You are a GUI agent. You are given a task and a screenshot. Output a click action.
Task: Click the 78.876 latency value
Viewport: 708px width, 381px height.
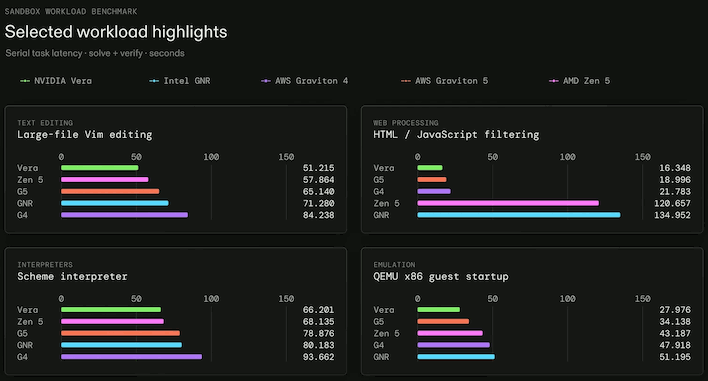click(x=319, y=333)
